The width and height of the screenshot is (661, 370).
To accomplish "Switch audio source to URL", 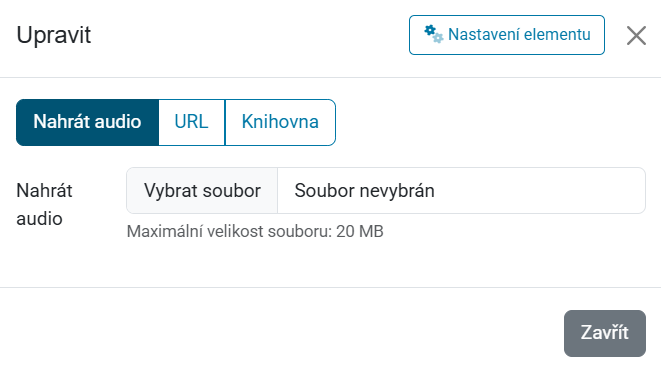I will tap(192, 123).
